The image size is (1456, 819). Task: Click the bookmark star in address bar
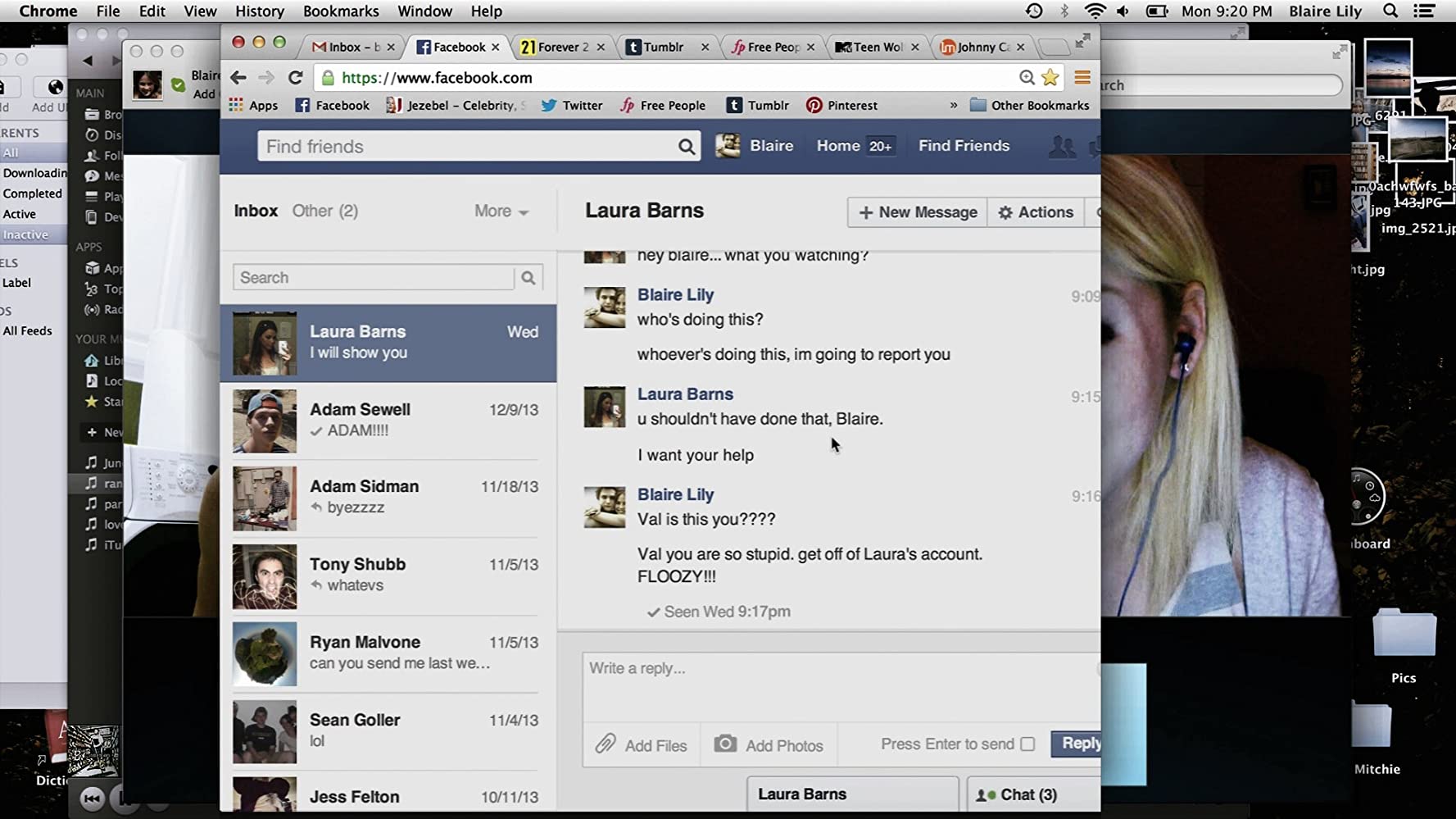(x=1050, y=78)
